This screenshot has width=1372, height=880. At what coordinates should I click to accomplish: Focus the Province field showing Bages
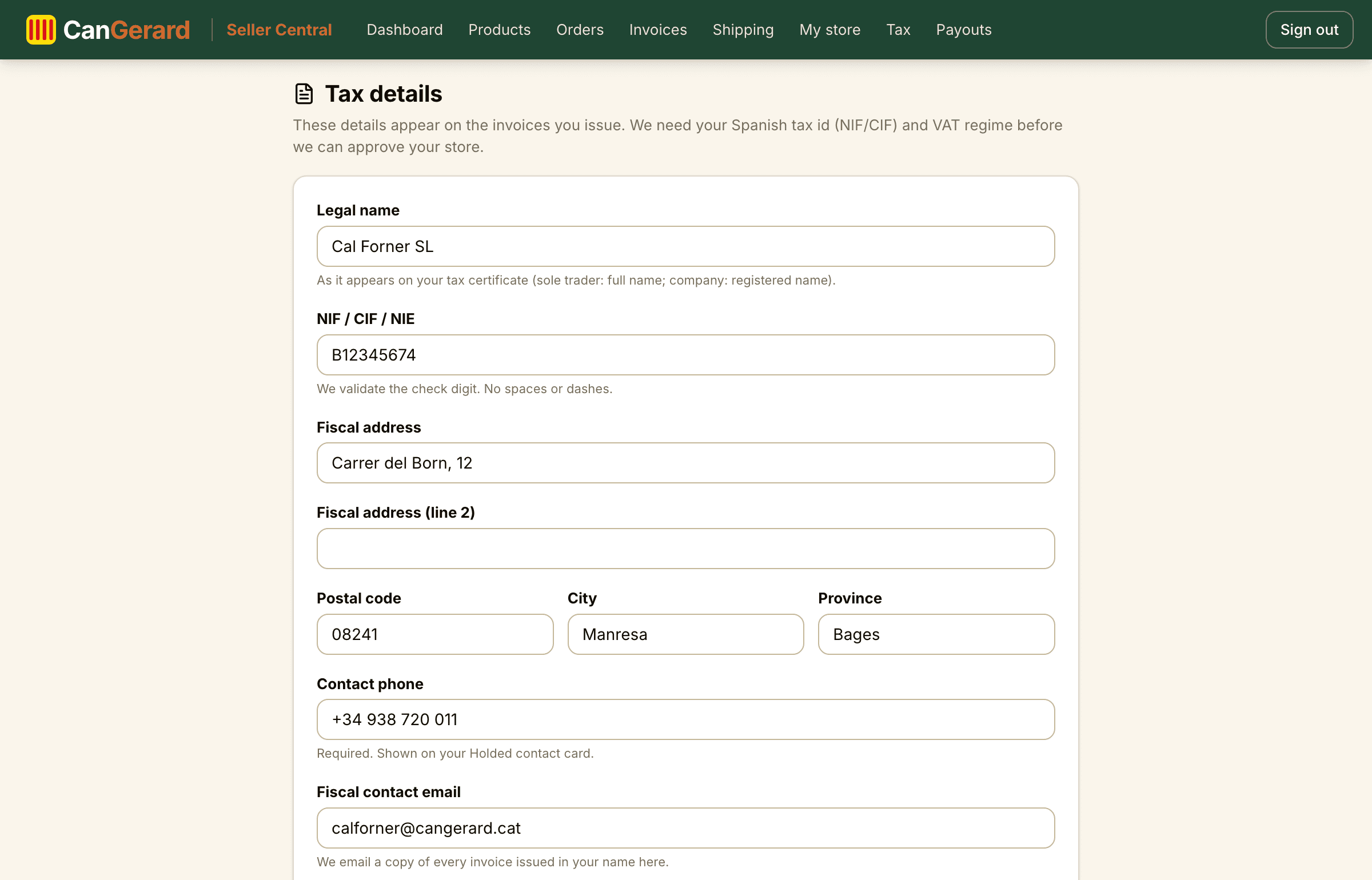[936, 634]
